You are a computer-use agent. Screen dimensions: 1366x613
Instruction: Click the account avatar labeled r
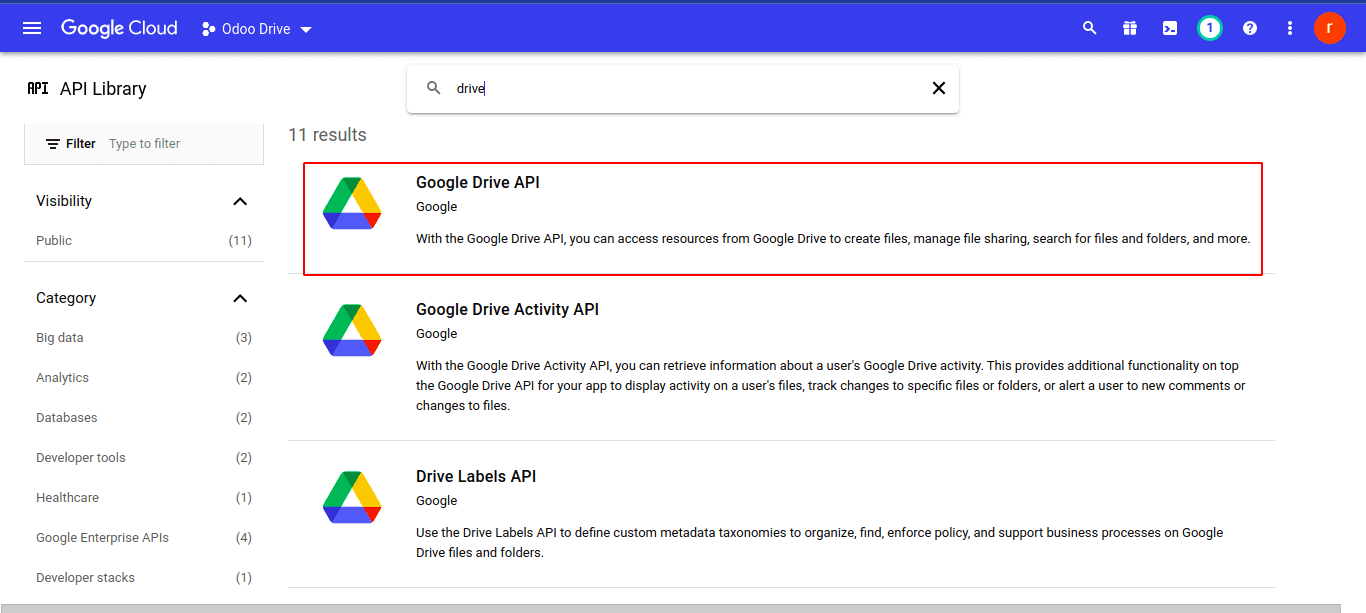pyautogui.click(x=1329, y=27)
